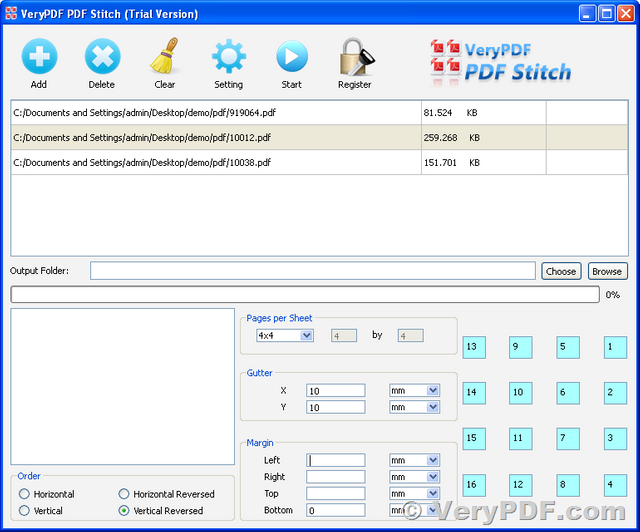Image resolution: width=640 pixels, height=532 pixels.
Task: Select the Vertical Reversed radio button
Action: [x=124, y=511]
